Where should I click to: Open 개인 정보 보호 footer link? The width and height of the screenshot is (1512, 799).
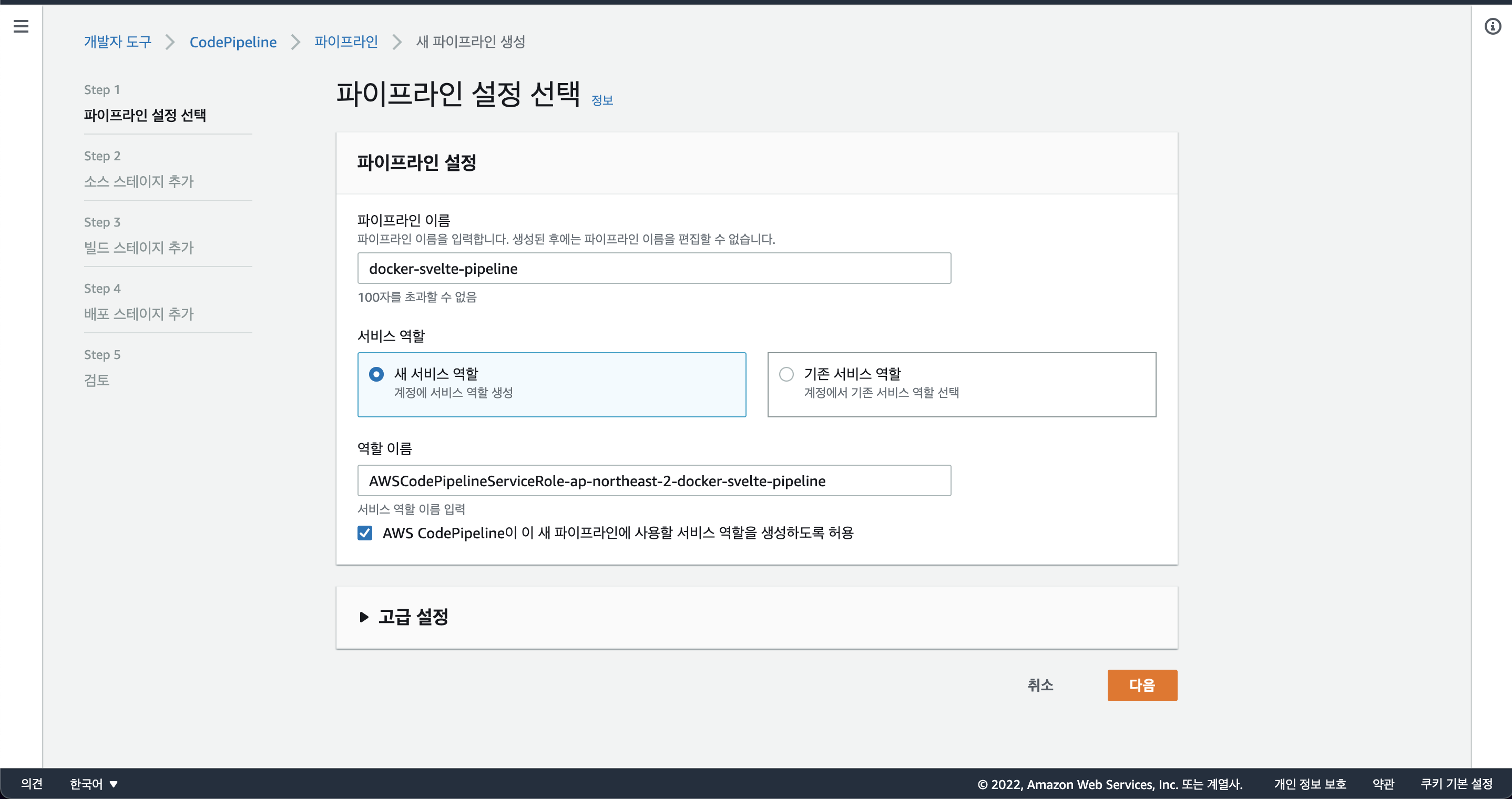click(1310, 784)
